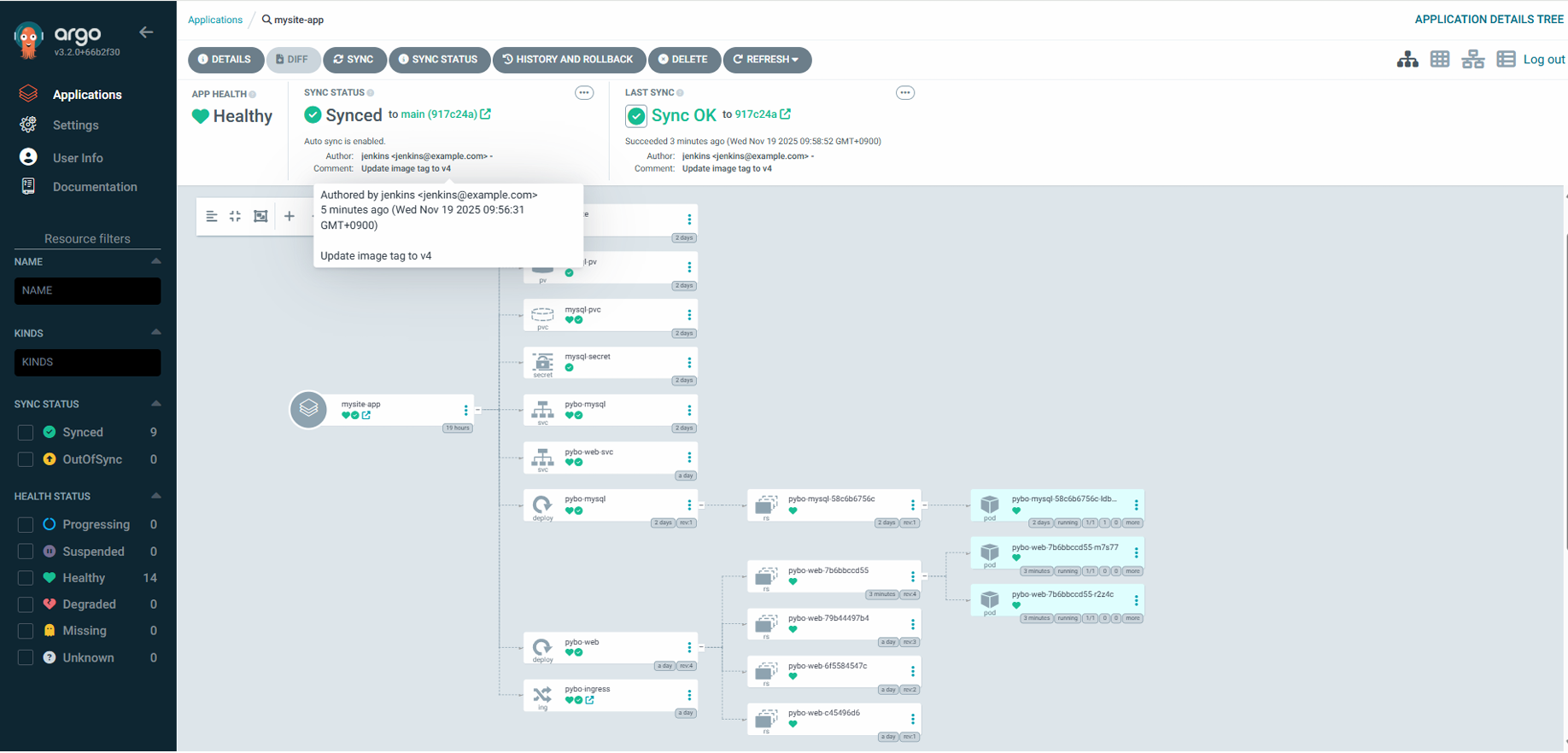This screenshot has height=753, width=1568.
Task: Open the sync status more options ellipsis
Action: pos(584,92)
